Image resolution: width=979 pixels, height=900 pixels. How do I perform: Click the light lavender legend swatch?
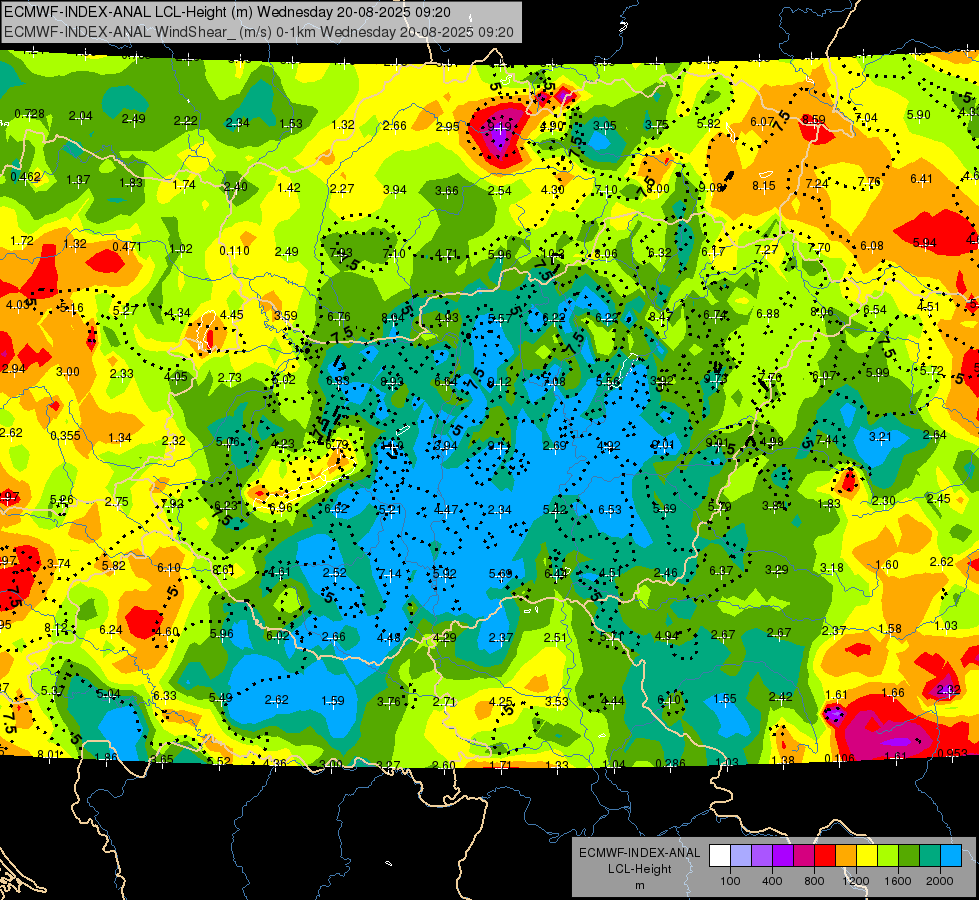[x=741, y=856]
